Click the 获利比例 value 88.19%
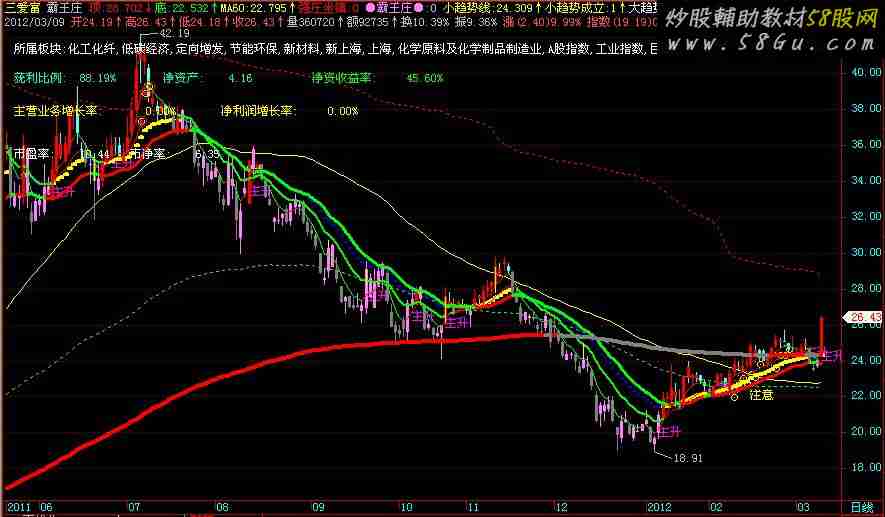The image size is (885, 517). pos(98,78)
